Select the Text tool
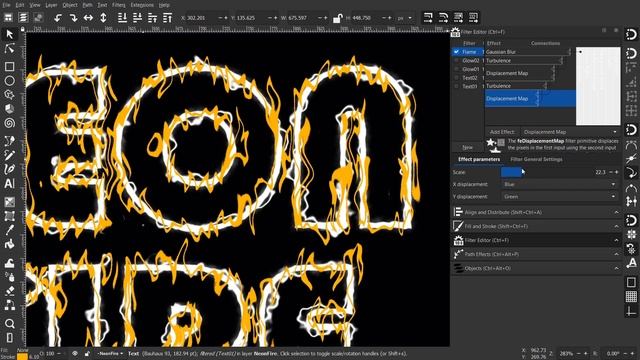640x360 pixels. point(9,184)
